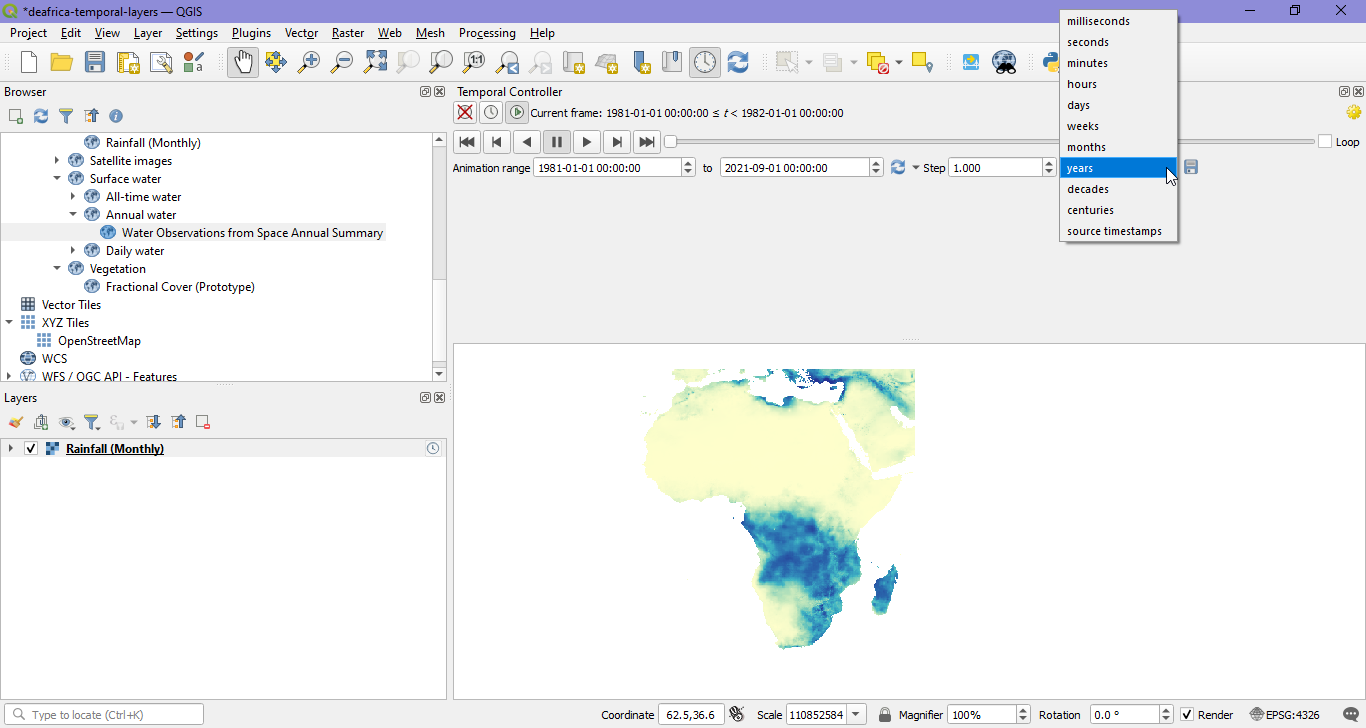Click the Save Project icon
This screenshot has height=728, width=1366.
pos(94,61)
